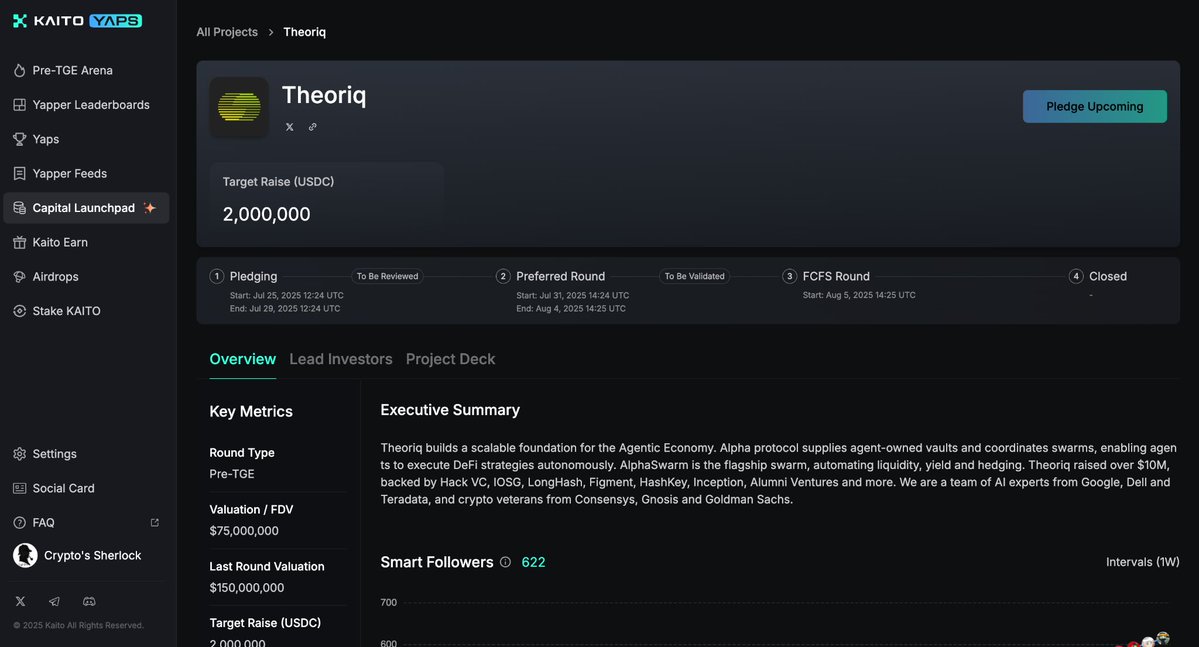Click the Valuation / FDV value $75,000,000
This screenshot has width=1199, height=647.
[x=244, y=531]
